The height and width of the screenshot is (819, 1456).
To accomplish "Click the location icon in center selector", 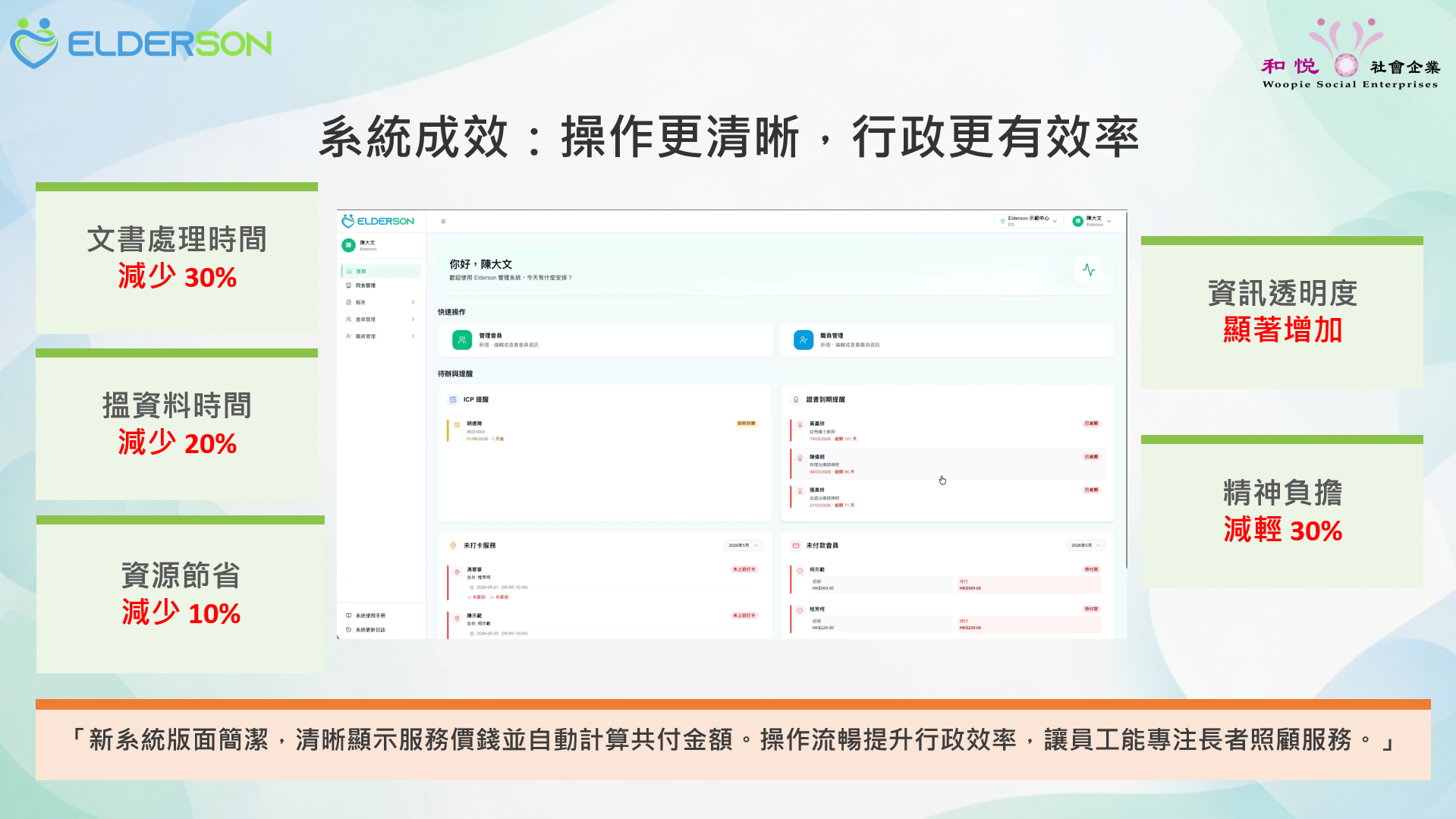I will [1002, 222].
